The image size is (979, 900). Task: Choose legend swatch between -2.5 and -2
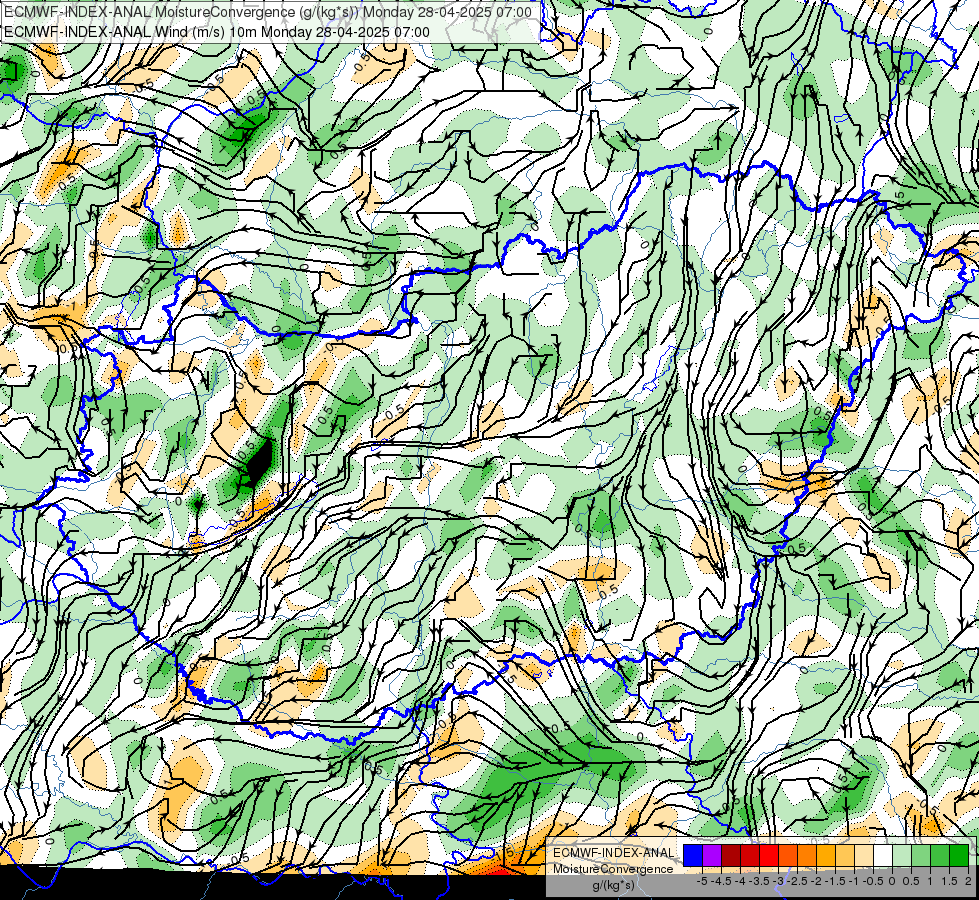pyautogui.click(x=807, y=856)
